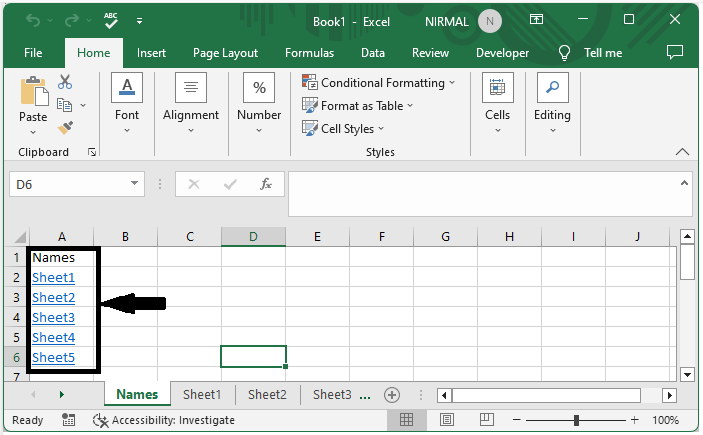Switch to the Page Layout tab
The height and width of the screenshot is (435, 703).
pos(225,53)
